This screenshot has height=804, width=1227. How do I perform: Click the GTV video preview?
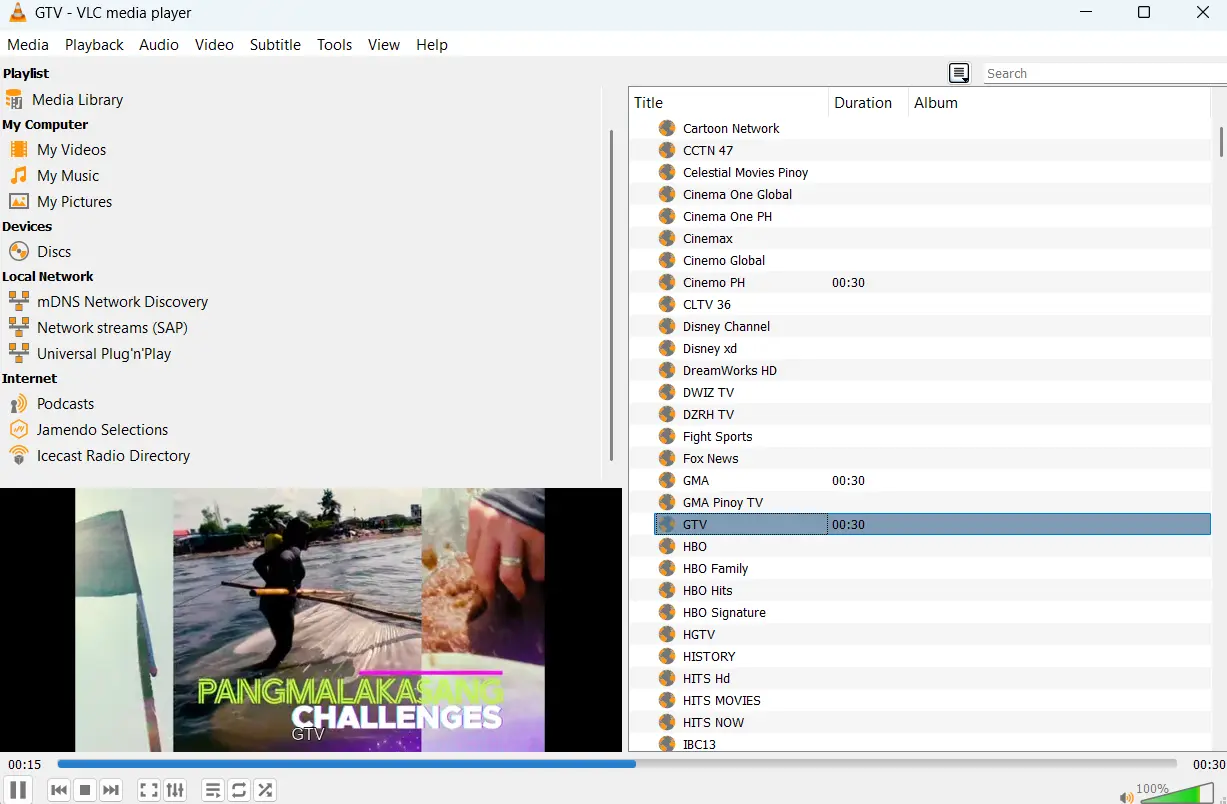[311, 620]
